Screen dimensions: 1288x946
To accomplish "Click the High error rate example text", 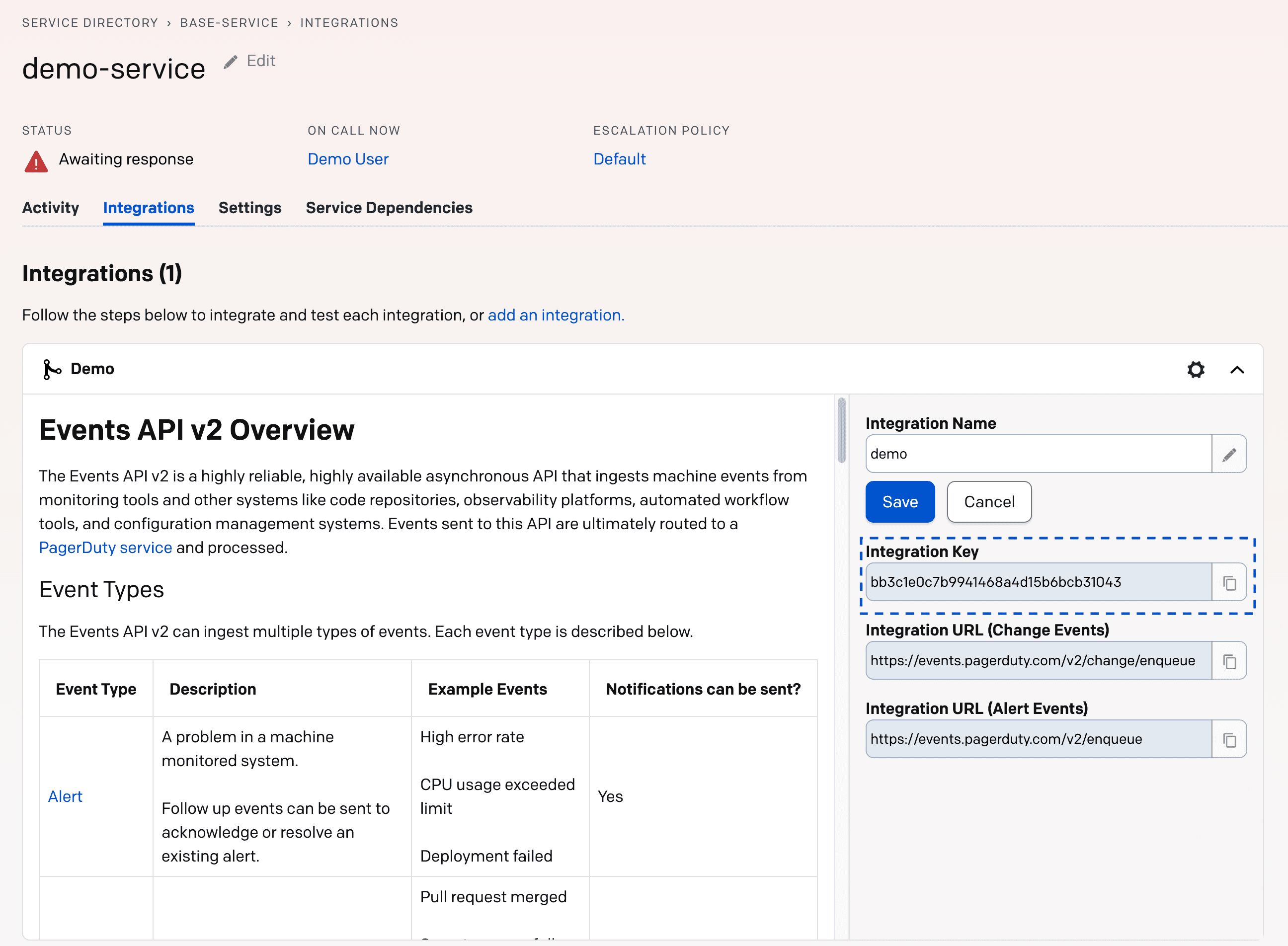I will pyautogui.click(x=472, y=737).
